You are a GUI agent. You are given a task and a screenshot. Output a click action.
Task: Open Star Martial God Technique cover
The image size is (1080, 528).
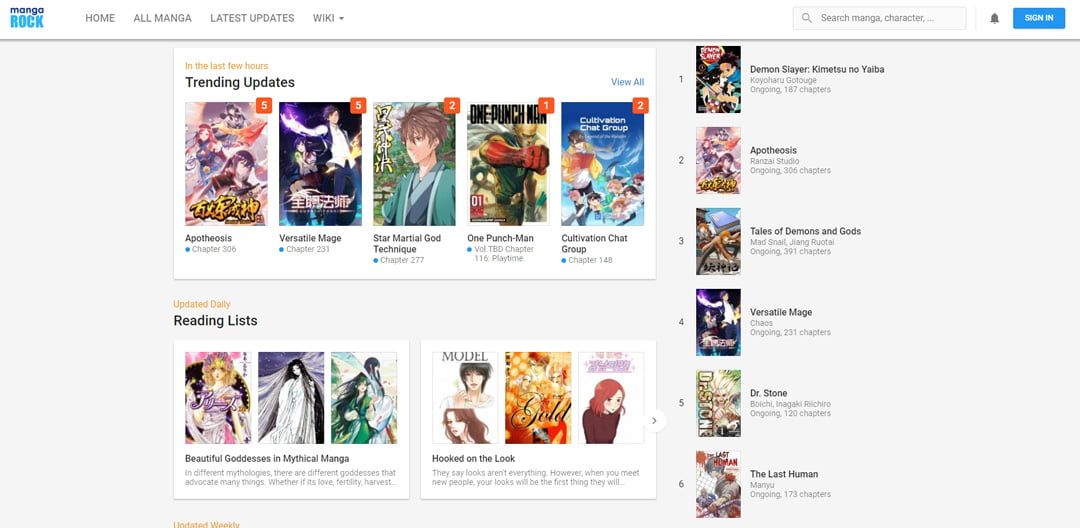414,164
